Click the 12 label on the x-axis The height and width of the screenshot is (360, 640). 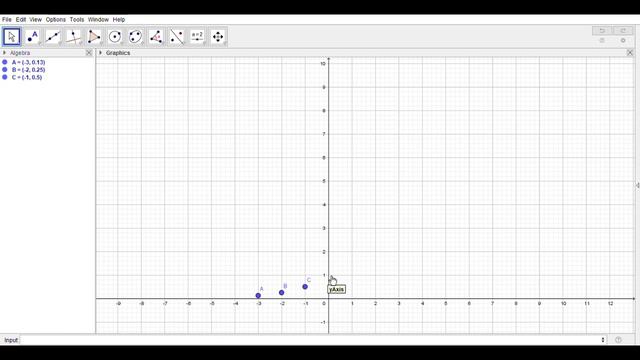click(x=610, y=304)
